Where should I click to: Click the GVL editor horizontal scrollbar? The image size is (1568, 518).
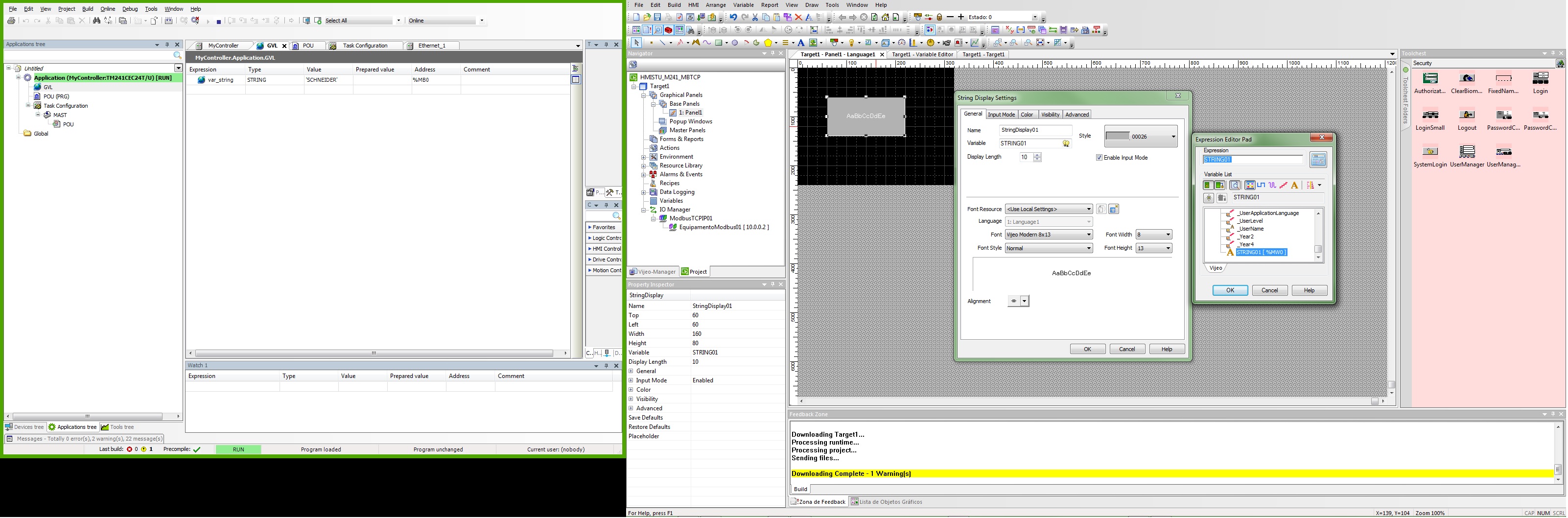click(x=377, y=353)
